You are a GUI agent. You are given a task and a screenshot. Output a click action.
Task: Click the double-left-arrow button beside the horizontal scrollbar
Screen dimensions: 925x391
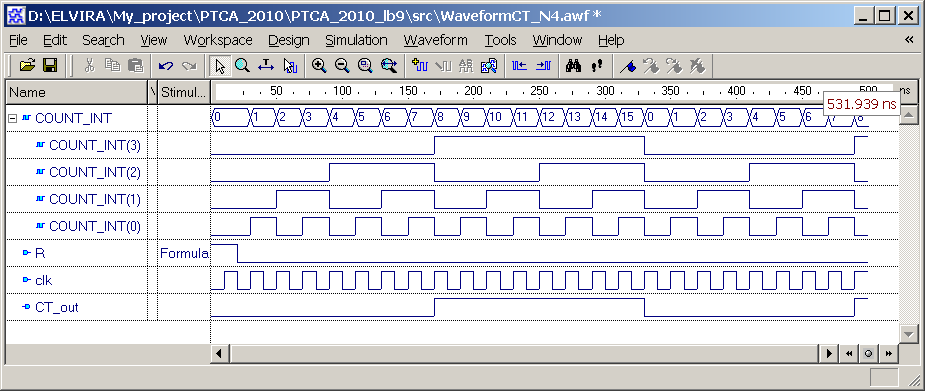(x=849, y=354)
